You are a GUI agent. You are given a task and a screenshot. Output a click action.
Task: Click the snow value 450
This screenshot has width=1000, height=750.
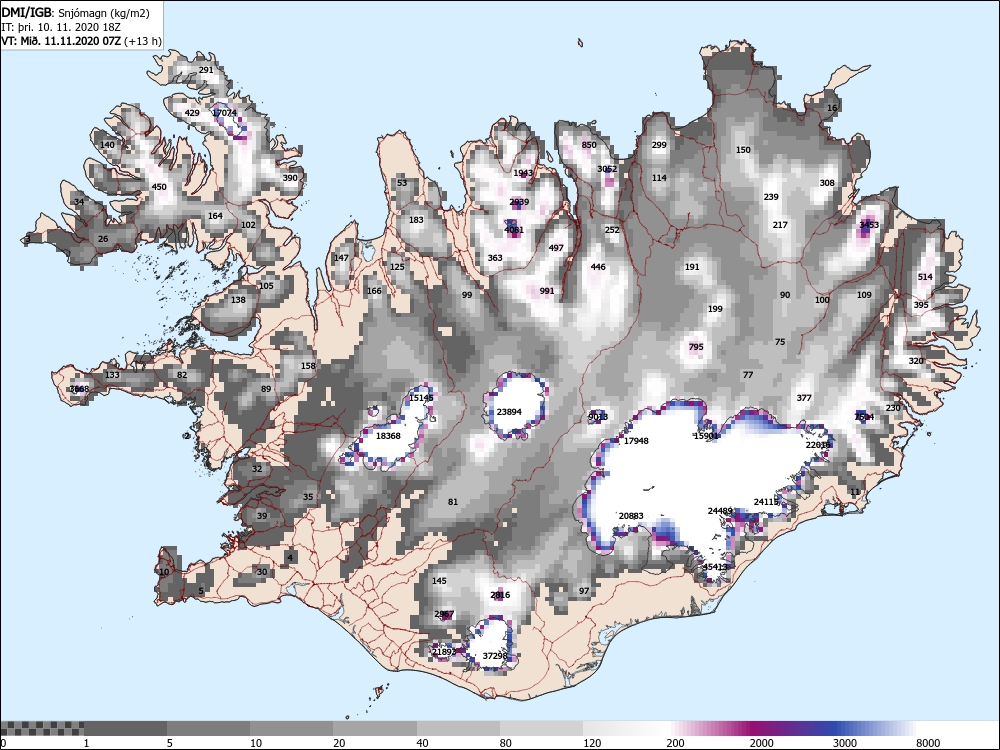[x=159, y=187]
